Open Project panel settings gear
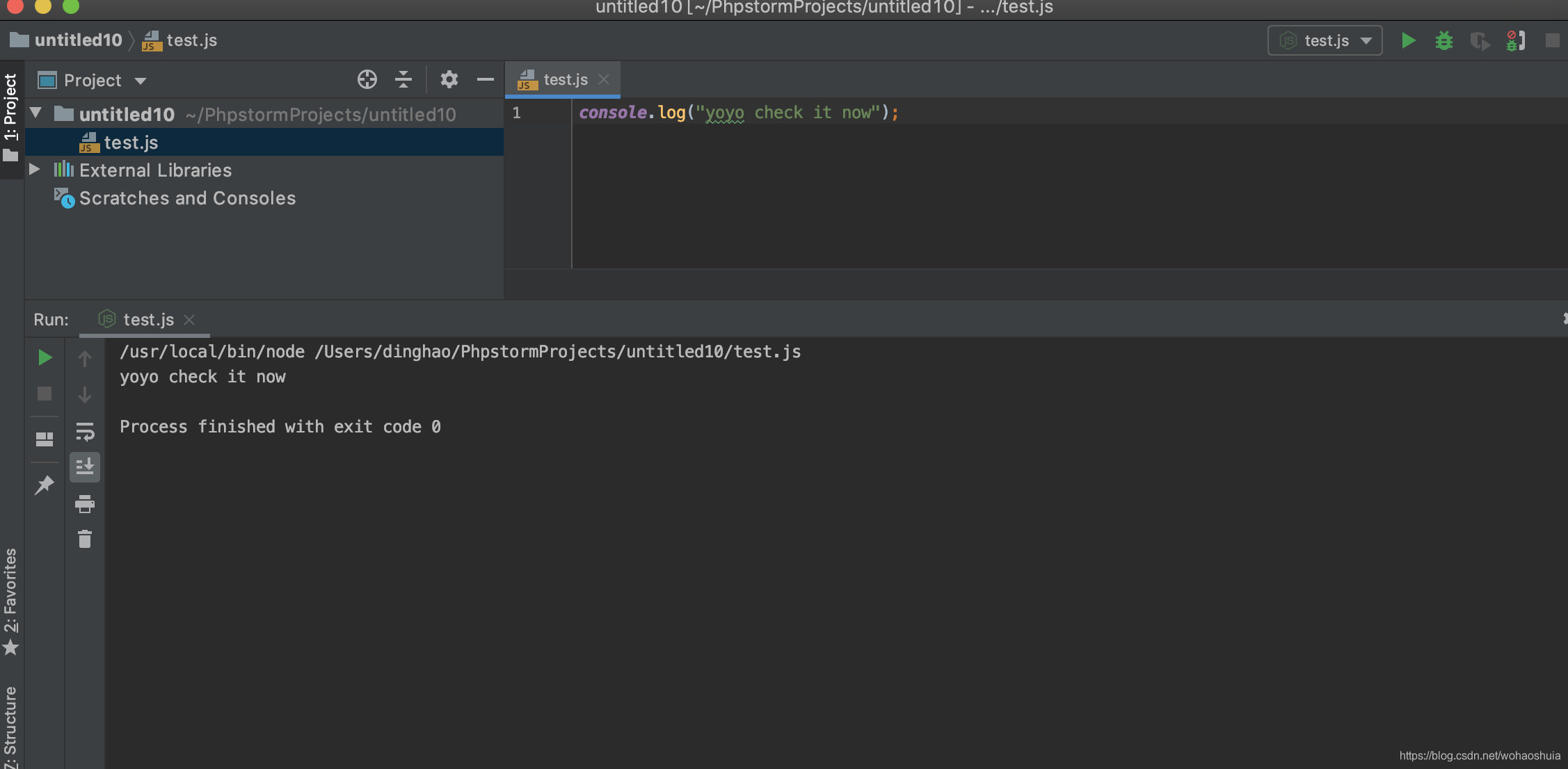This screenshot has width=1568, height=769. coord(449,79)
